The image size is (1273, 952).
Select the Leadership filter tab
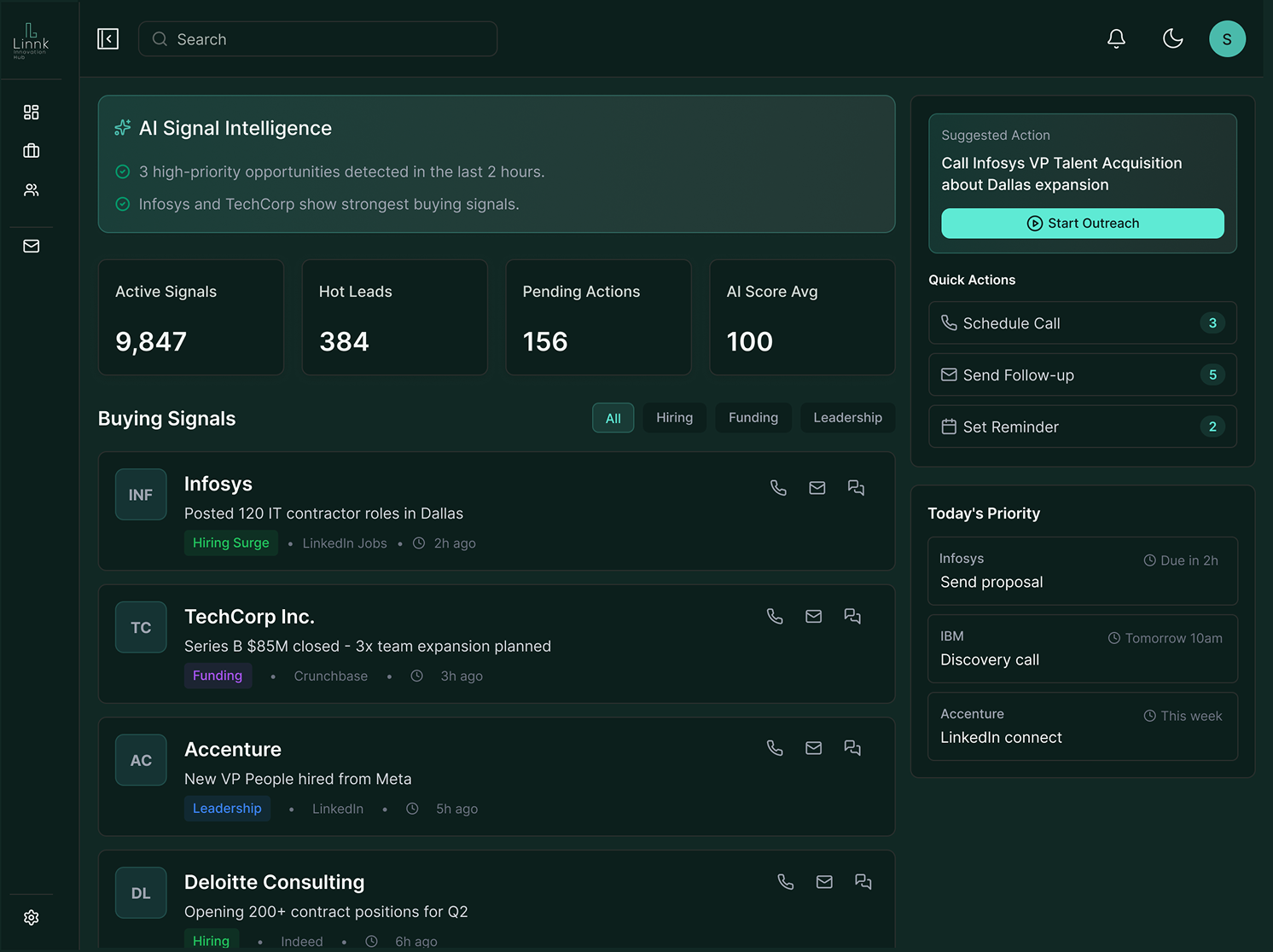[x=848, y=418]
